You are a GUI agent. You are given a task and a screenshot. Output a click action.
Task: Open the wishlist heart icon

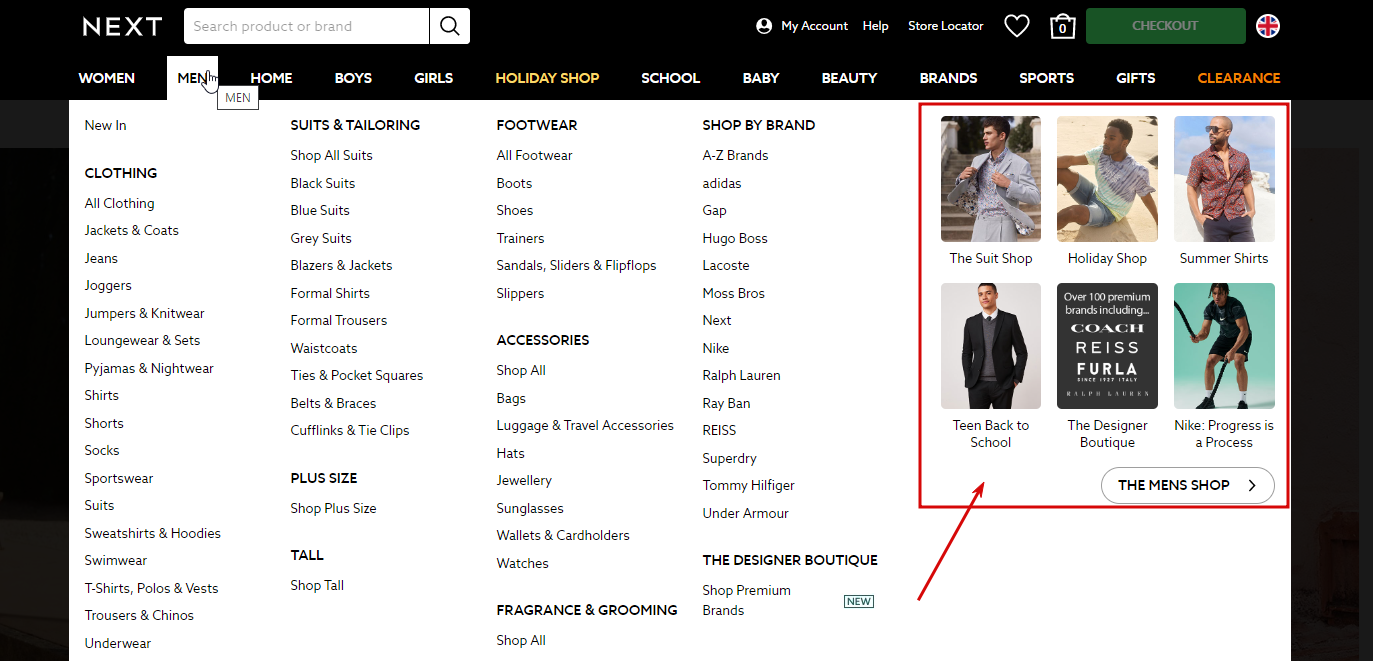(1016, 25)
